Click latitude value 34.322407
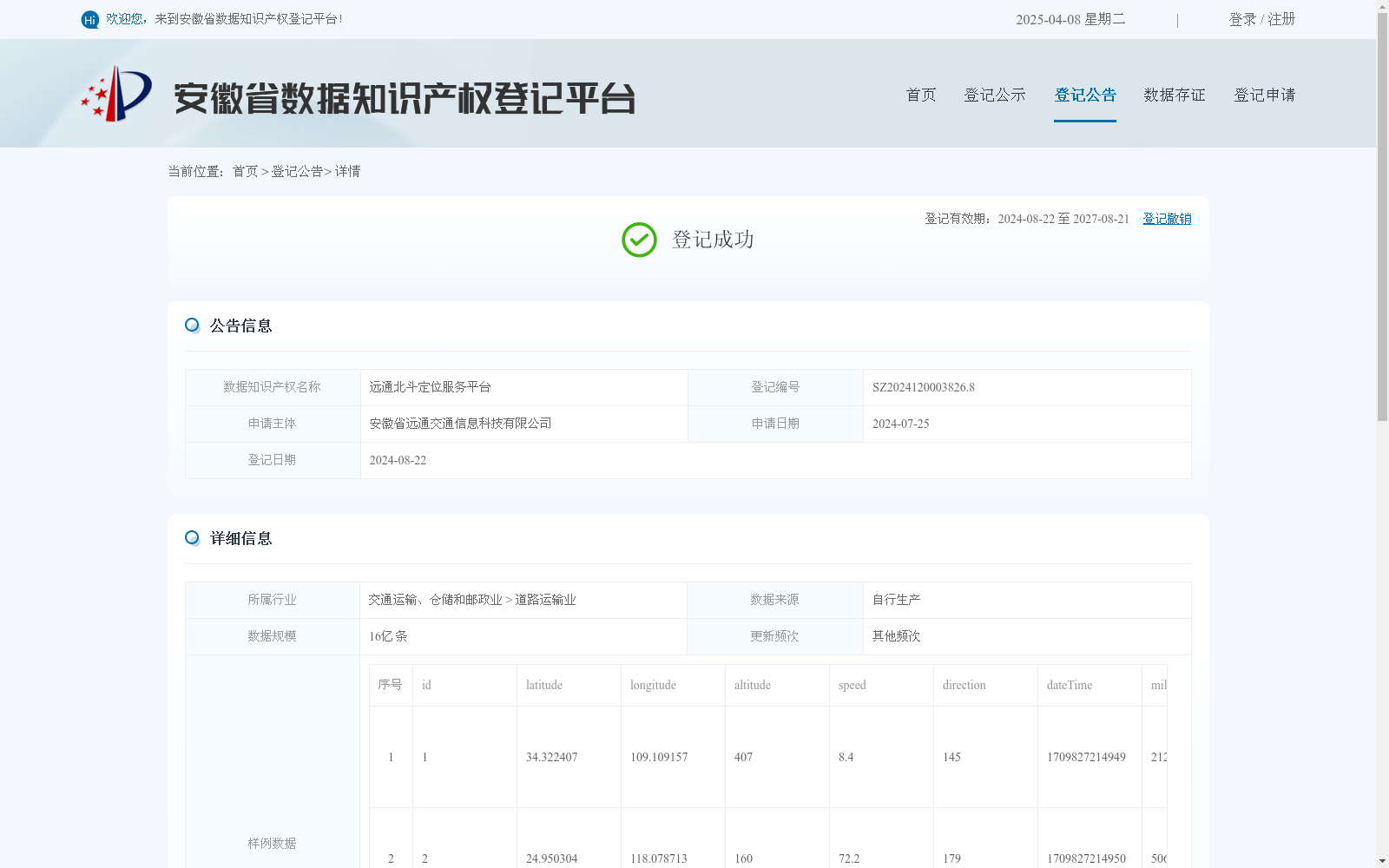The height and width of the screenshot is (868, 1389). pyautogui.click(x=551, y=757)
